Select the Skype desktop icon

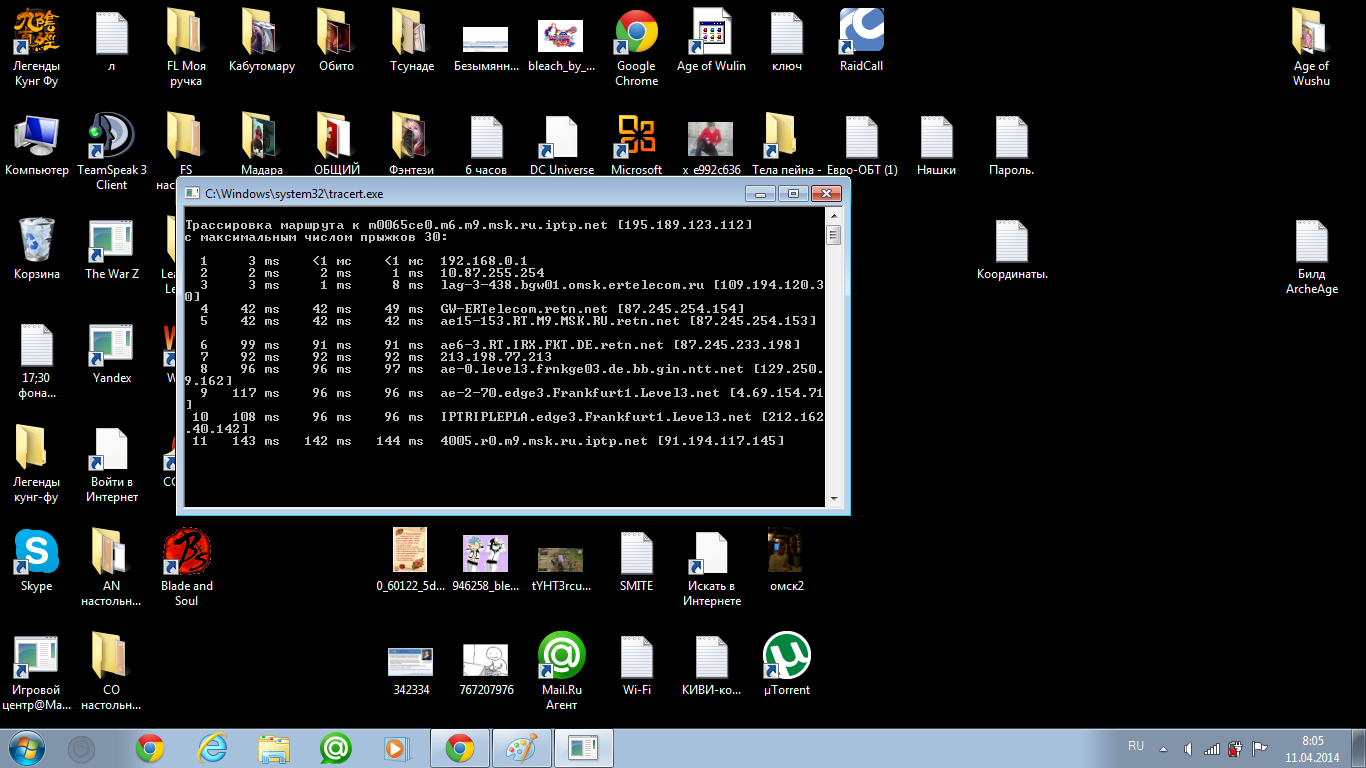tap(36, 553)
